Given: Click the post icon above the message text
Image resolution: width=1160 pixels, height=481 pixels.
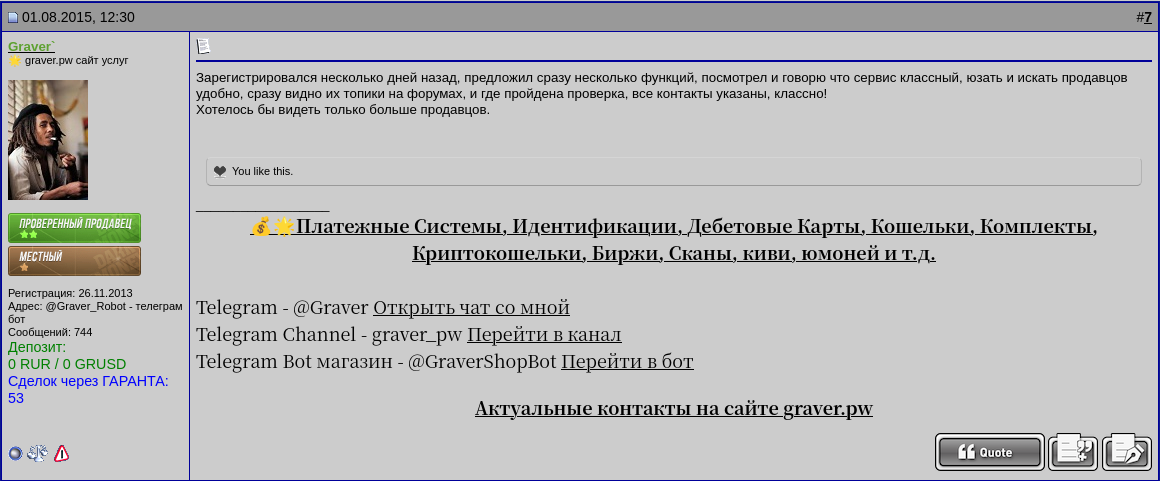Looking at the screenshot, I should click(203, 46).
